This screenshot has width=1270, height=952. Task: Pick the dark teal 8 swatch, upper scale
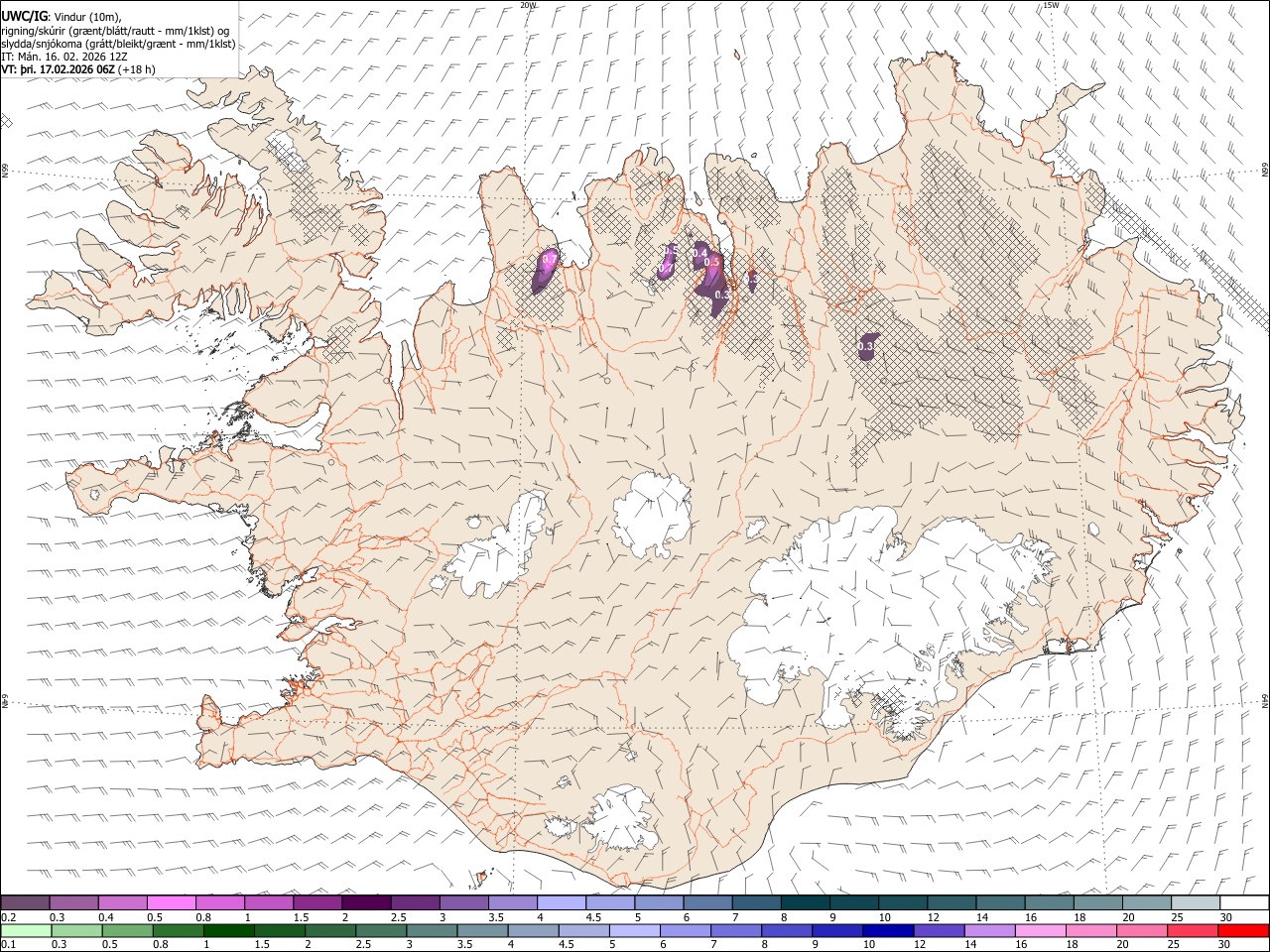pyautogui.click(x=804, y=902)
